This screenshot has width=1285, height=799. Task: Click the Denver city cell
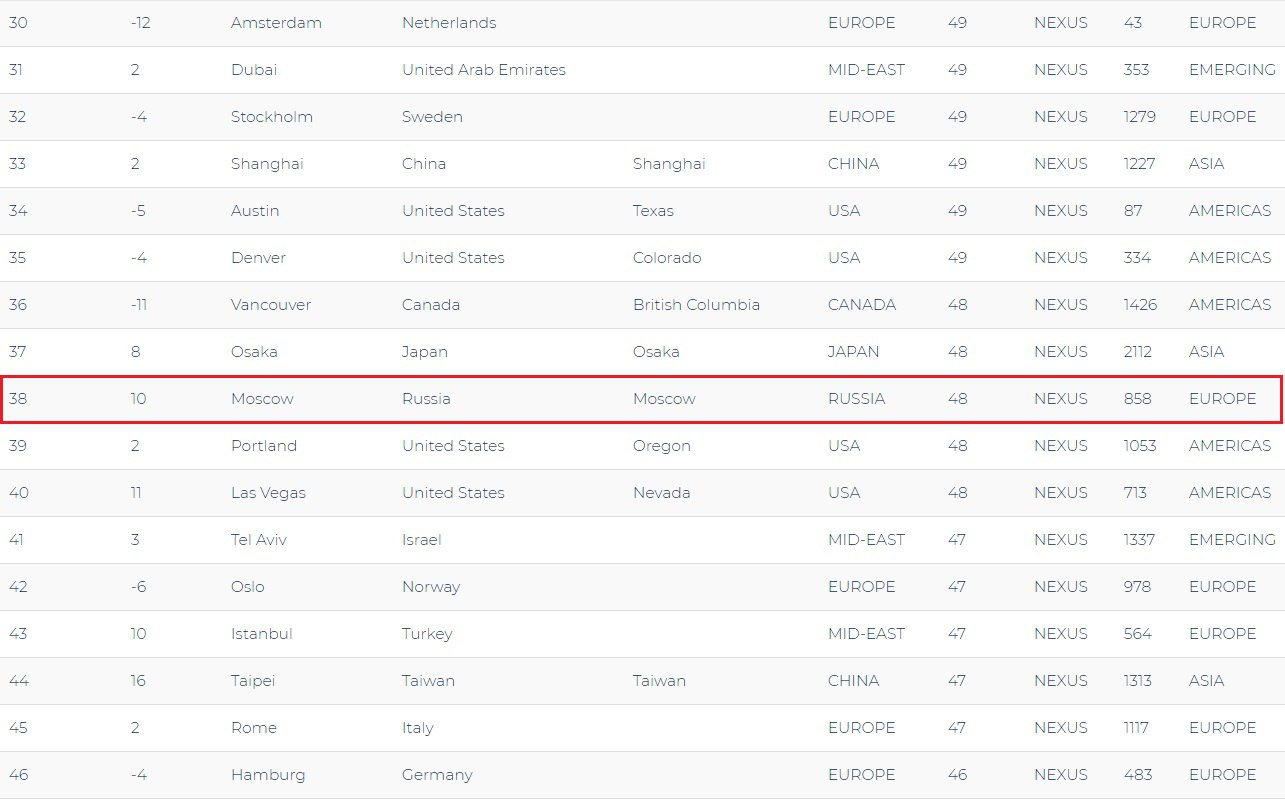pos(258,258)
